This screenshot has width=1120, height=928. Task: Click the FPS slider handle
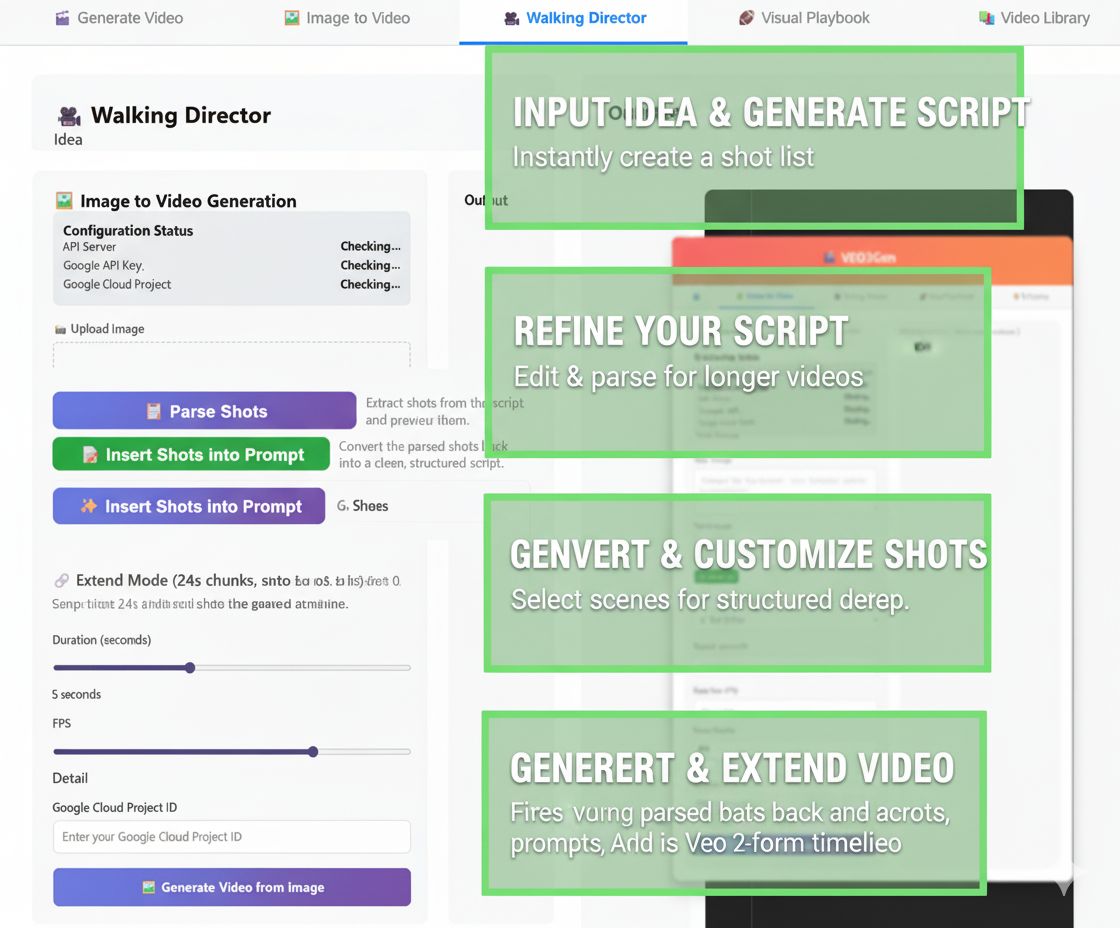[x=313, y=752]
